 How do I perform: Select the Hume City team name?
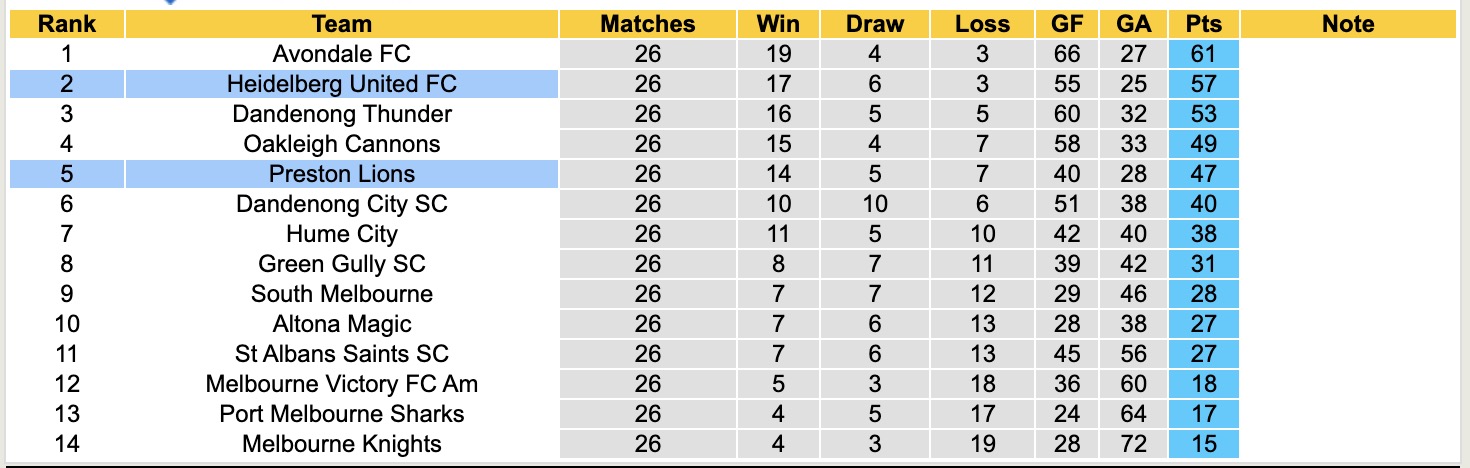click(x=341, y=234)
